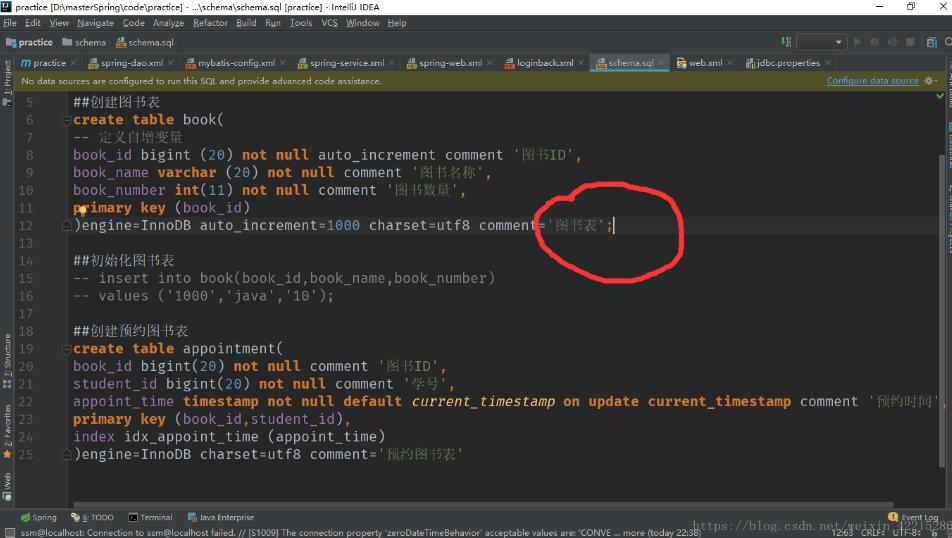Open the Refactor menu
The image size is (952, 538).
click(x=210, y=22)
